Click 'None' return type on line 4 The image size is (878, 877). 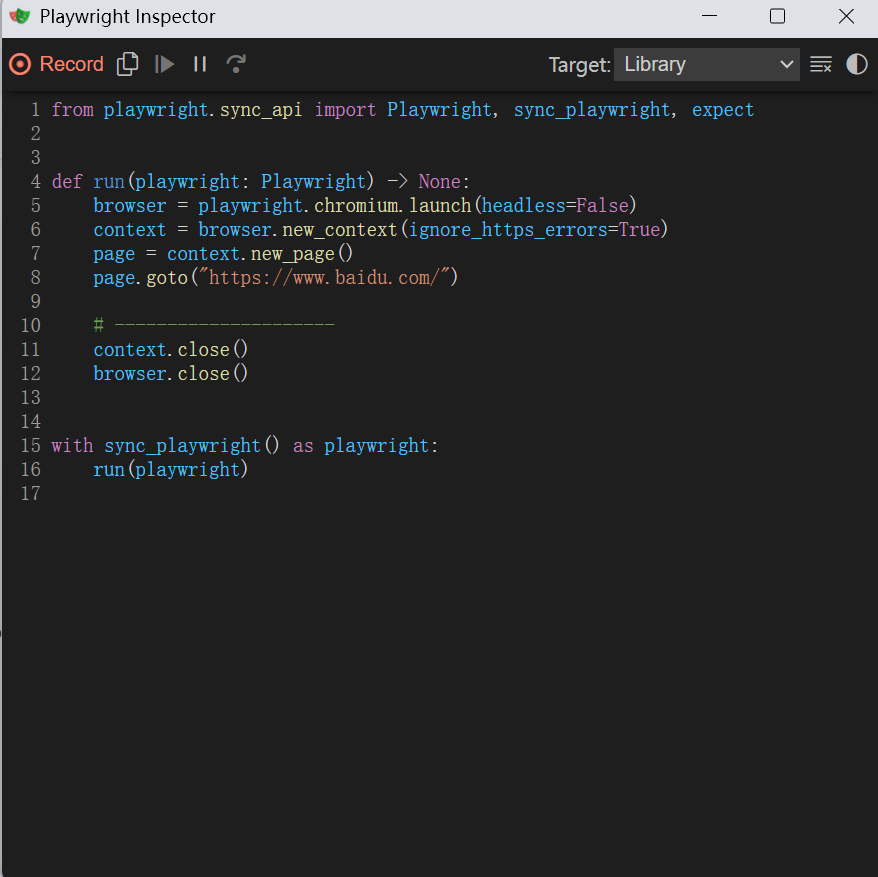coord(440,181)
